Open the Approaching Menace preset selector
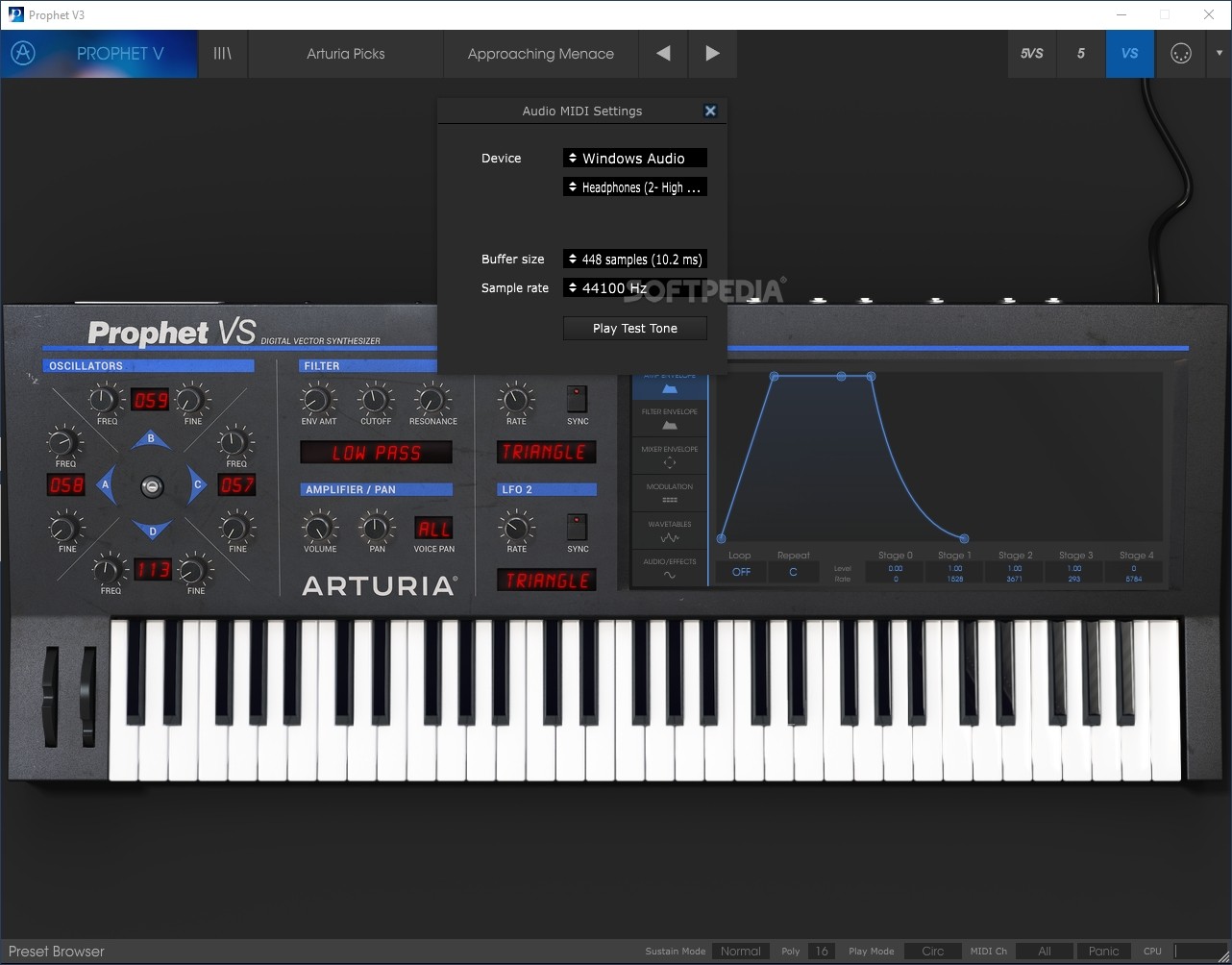This screenshot has height=965, width=1232. [541, 54]
